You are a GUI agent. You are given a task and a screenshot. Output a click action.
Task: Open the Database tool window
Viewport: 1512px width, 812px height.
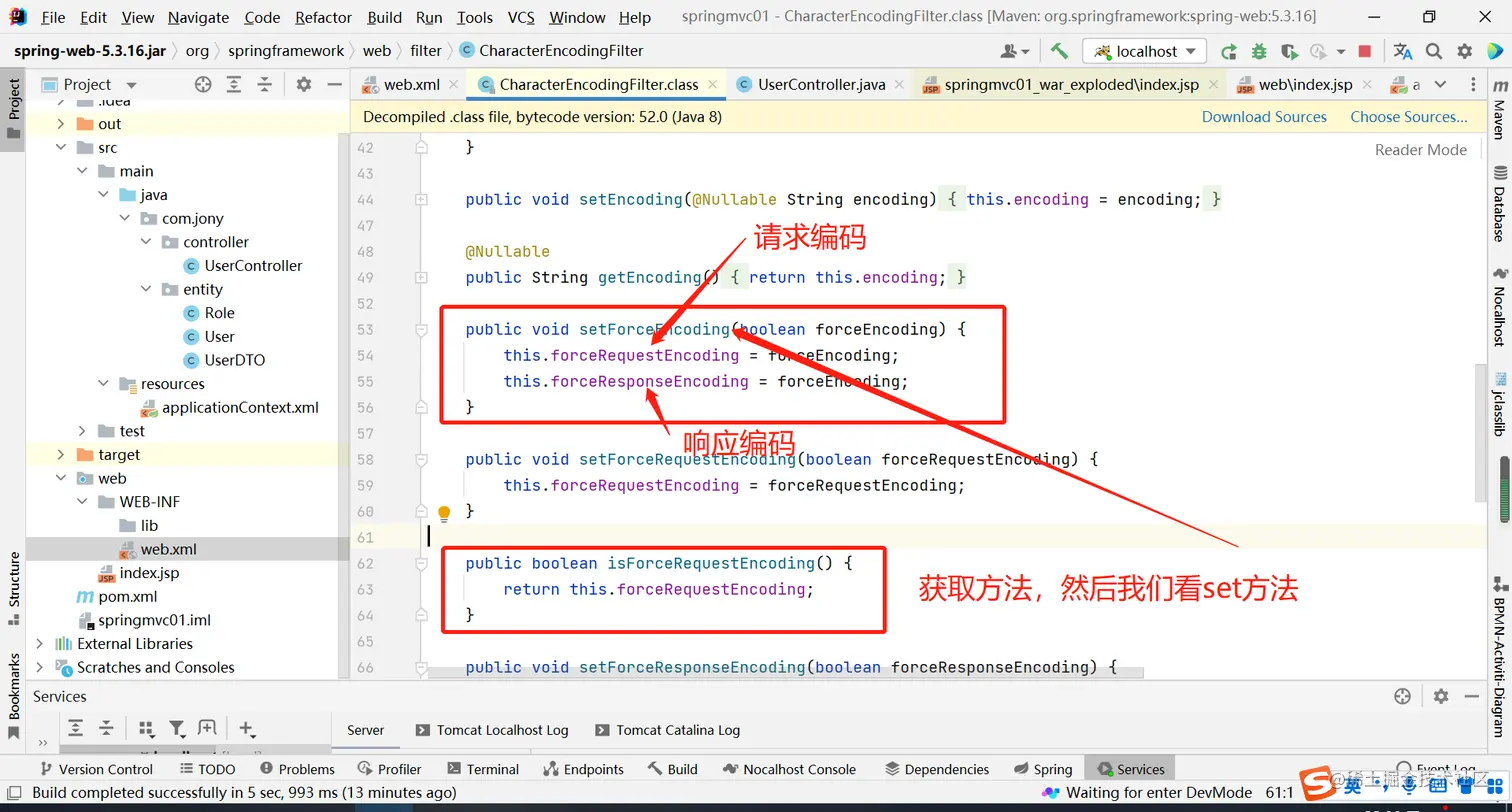click(x=1499, y=205)
